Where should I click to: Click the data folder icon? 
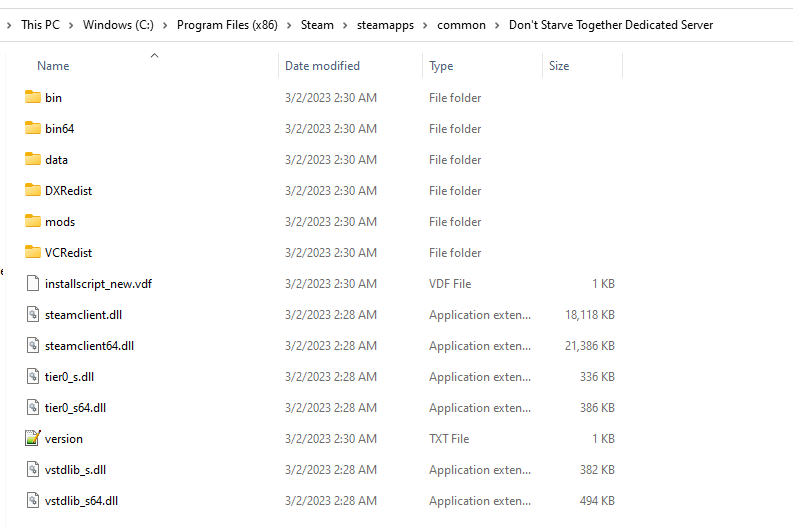tap(32, 160)
